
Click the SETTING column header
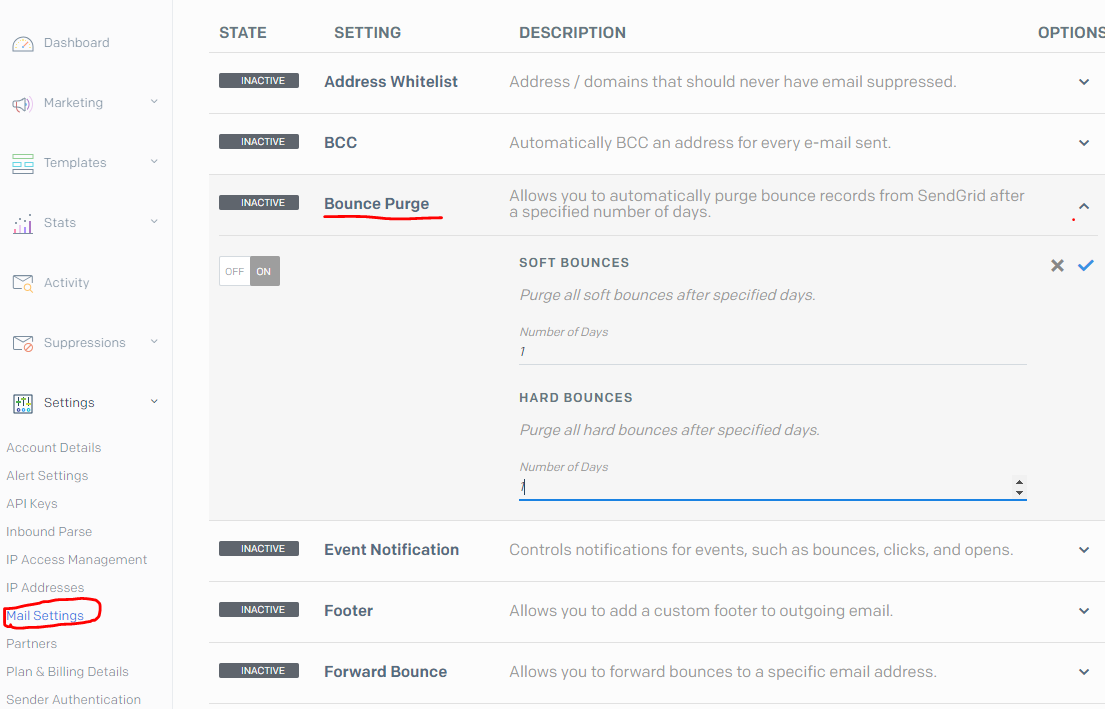tap(367, 33)
